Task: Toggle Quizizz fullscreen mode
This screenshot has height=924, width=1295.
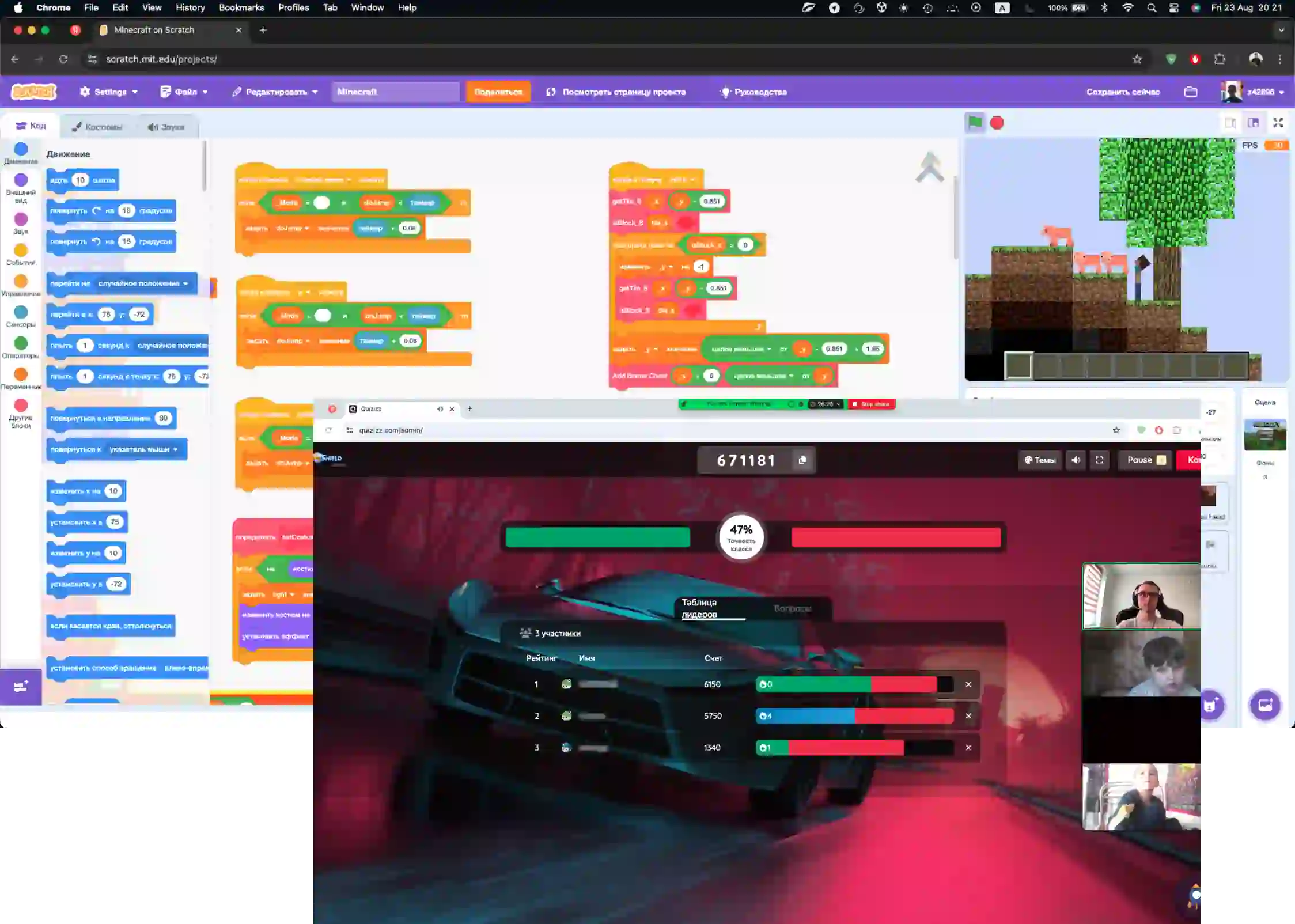Action: pos(1099,460)
